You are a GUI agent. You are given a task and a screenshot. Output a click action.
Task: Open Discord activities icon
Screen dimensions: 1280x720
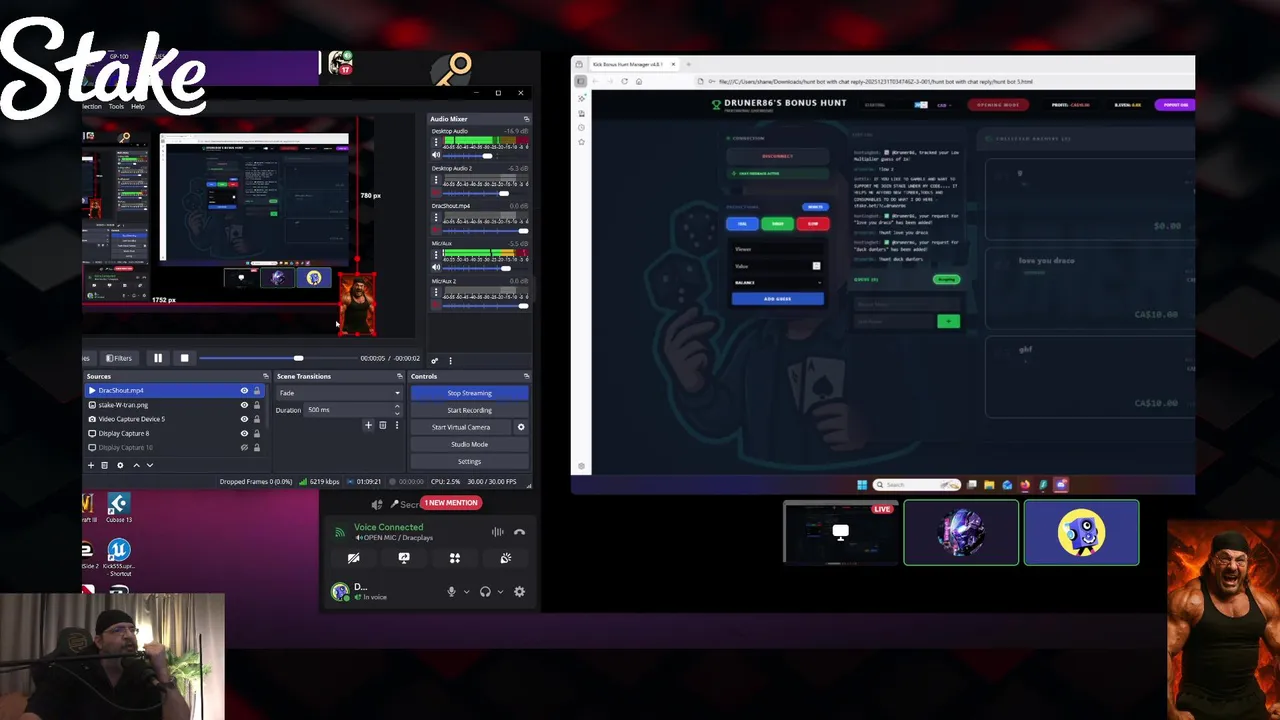[x=455, y=558]
